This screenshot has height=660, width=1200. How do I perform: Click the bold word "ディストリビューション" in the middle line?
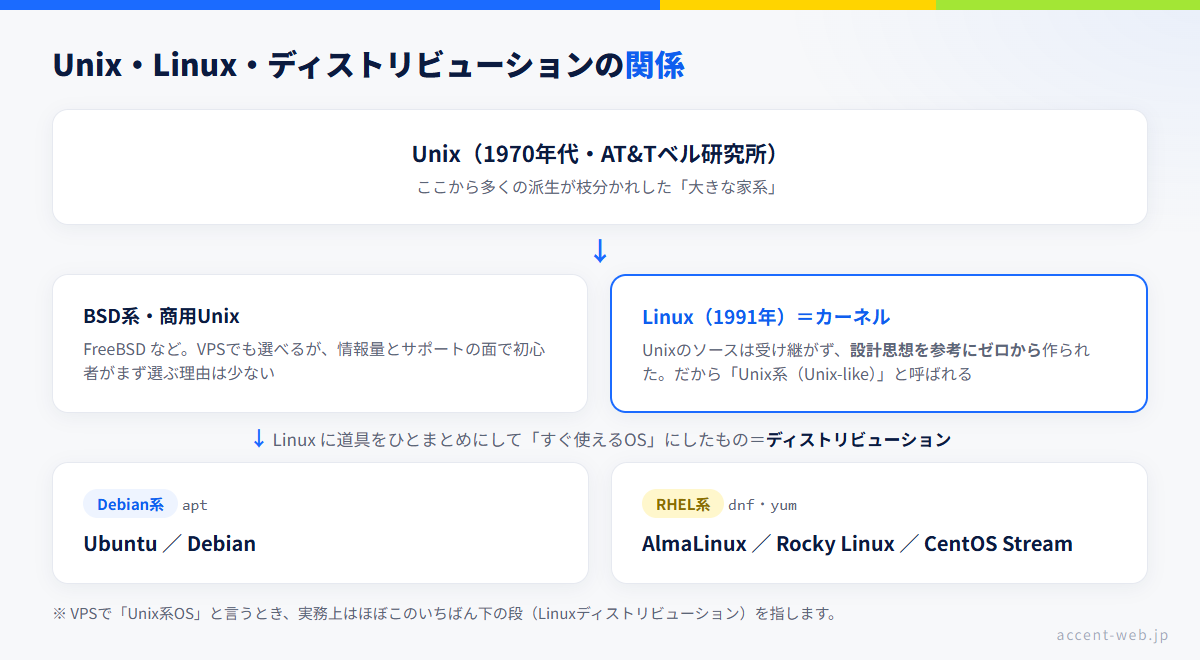(x=858, y=440)
